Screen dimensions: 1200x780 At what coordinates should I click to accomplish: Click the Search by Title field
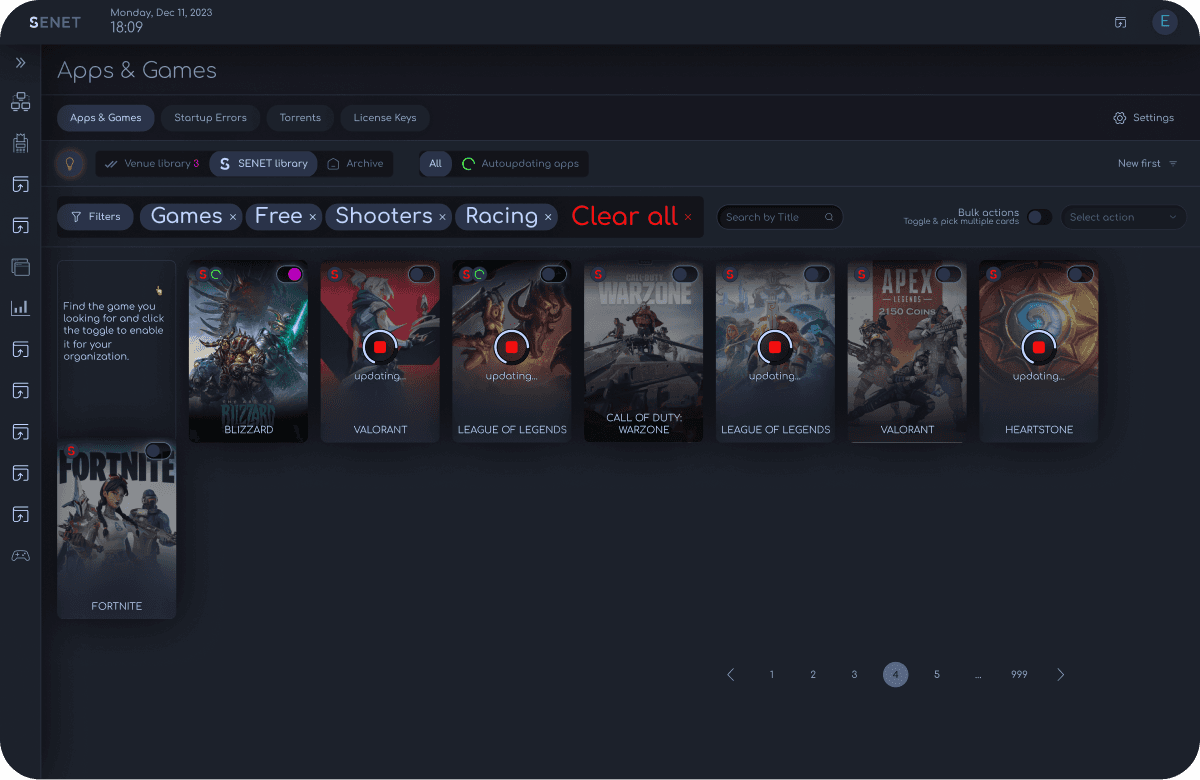(x=780, y=217)
